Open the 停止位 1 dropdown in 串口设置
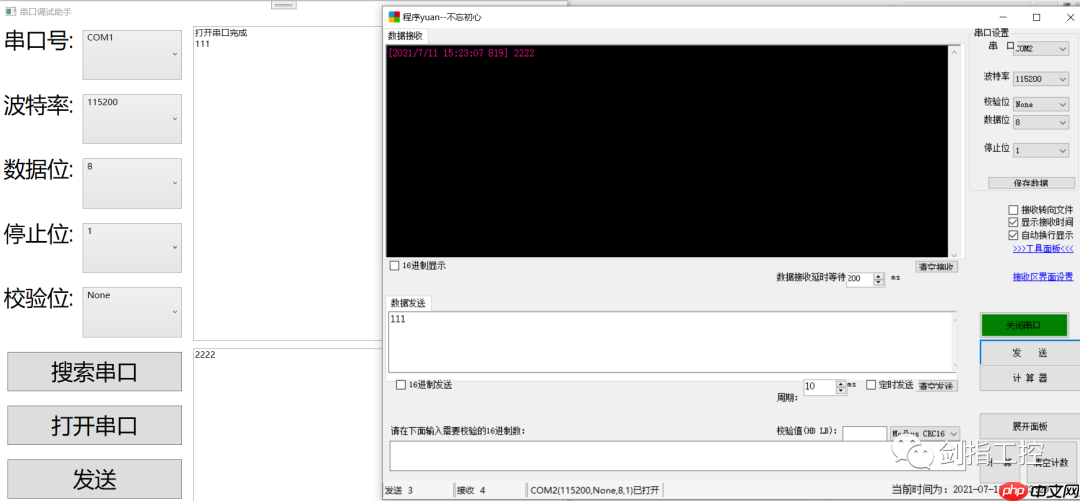Image resolution: width=1080 pixels, height=501 pixels. click(x=1041, y=150)
